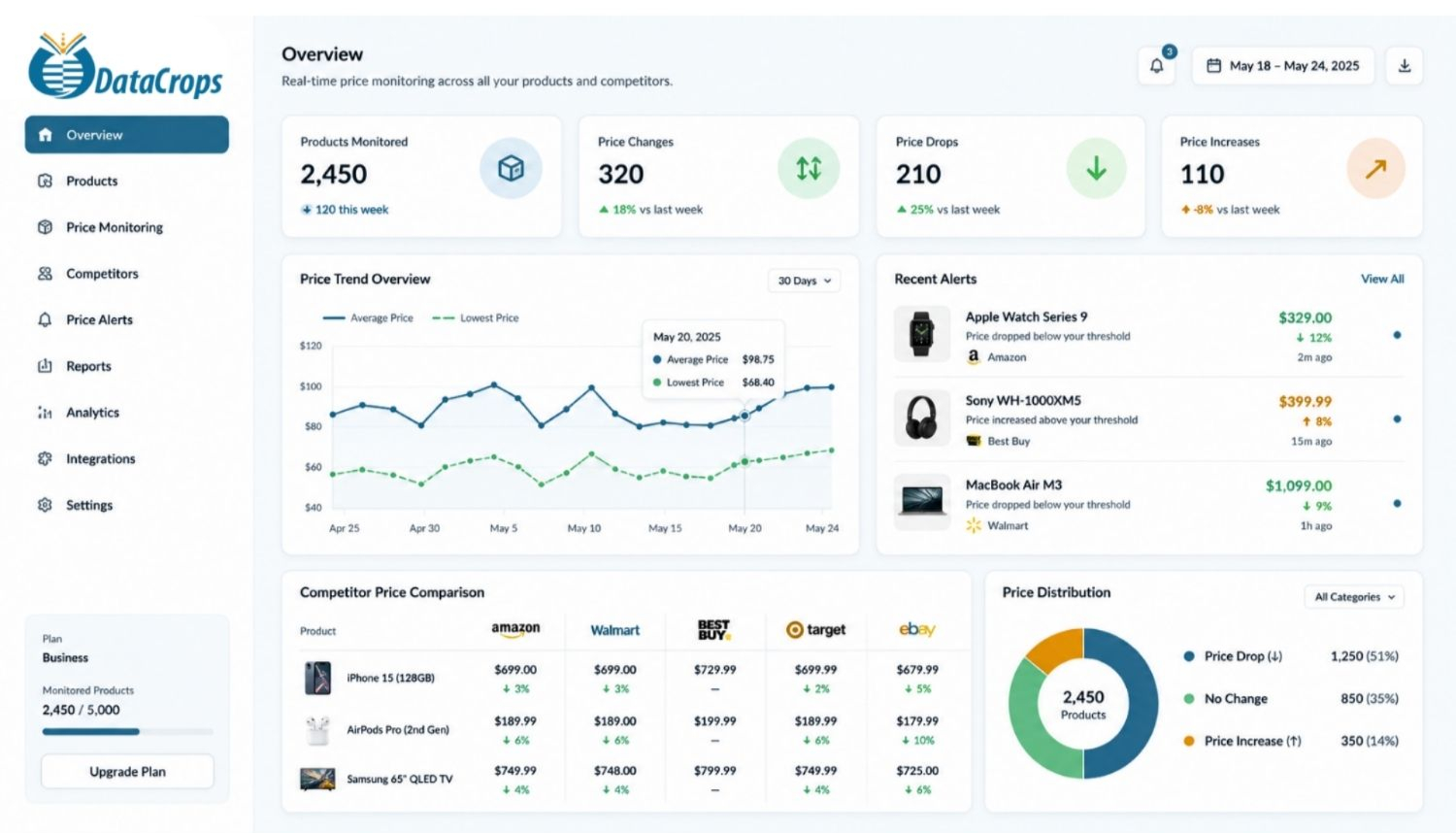1456x833 pixels.
Task: Click the Price Alerts bell icon
Action: click(45, 319)
